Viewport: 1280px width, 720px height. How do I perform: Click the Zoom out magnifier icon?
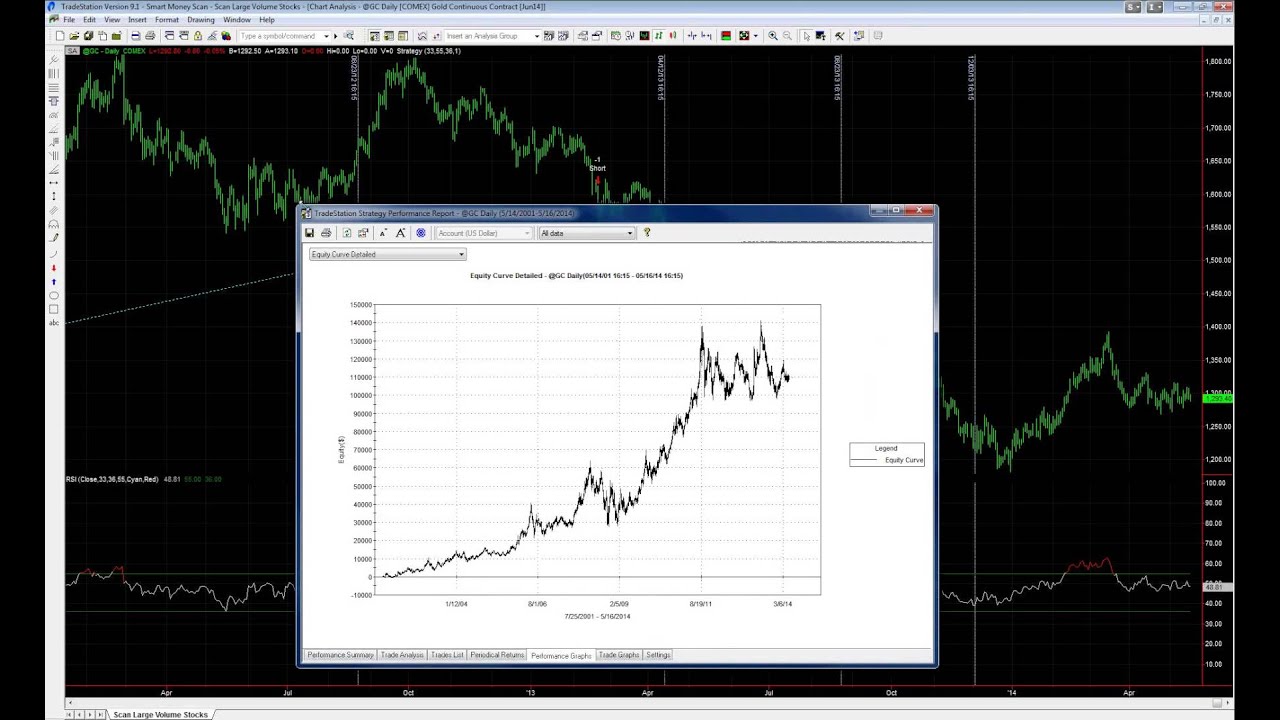point(787,36)
